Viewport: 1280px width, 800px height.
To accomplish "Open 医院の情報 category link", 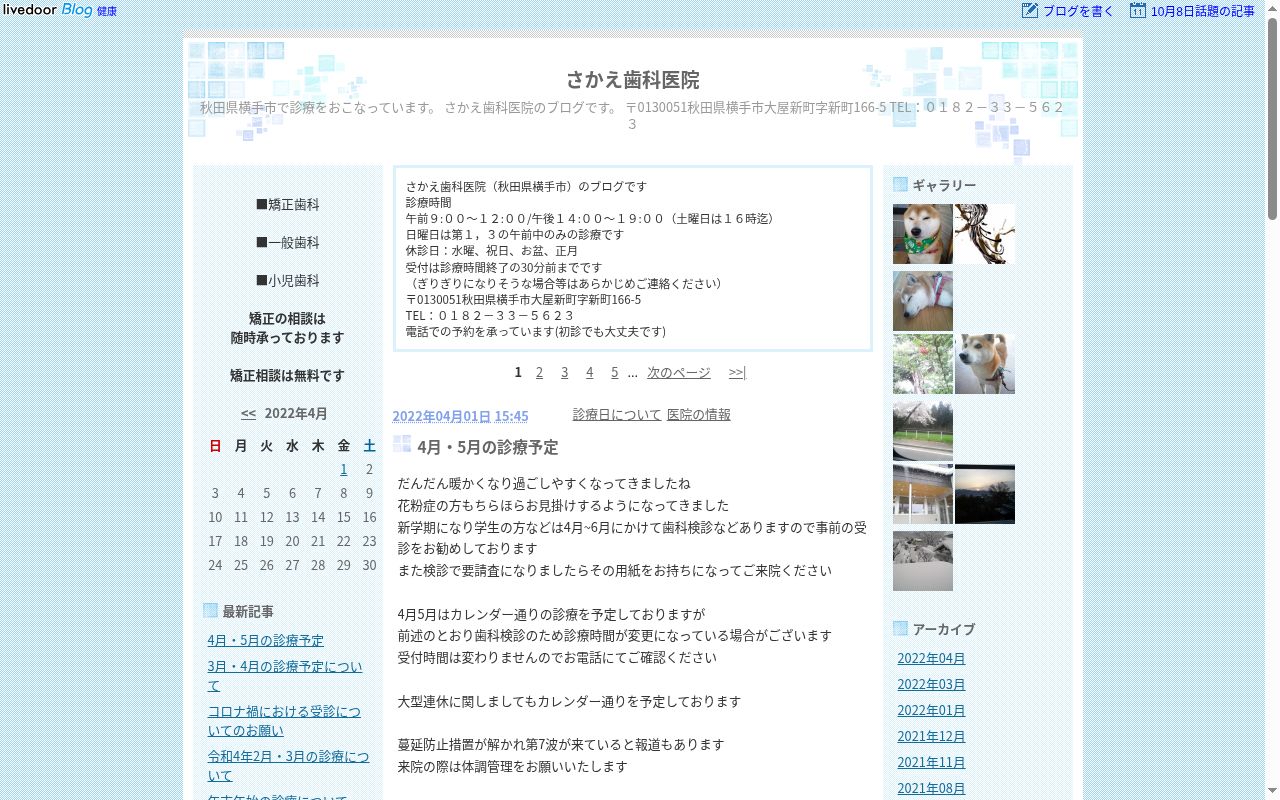I will pyautogui.click(x=699, y=414).
